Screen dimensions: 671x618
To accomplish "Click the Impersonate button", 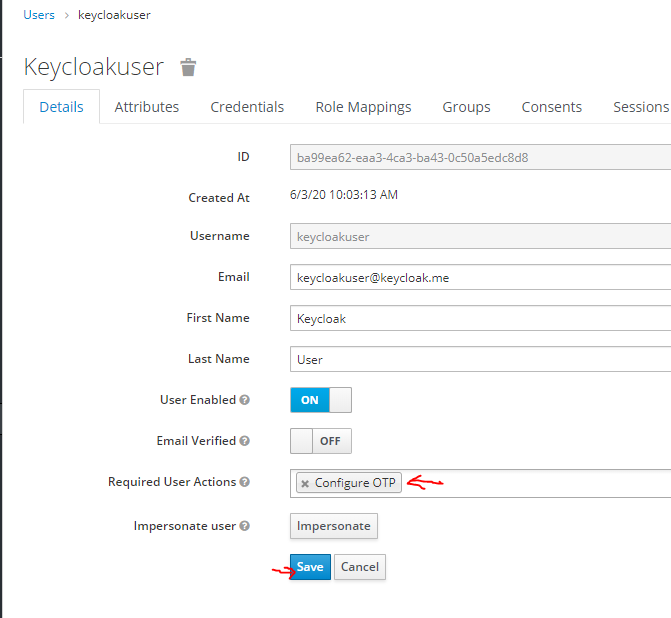I will 333,526.
